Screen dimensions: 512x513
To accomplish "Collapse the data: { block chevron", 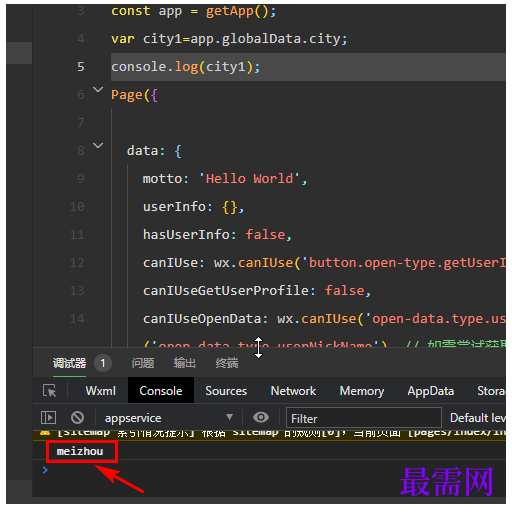I will (x=98, y=146).
